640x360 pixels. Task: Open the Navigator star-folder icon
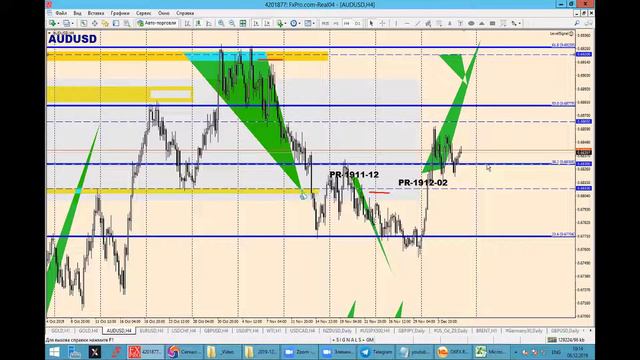(x=105, y=23)
